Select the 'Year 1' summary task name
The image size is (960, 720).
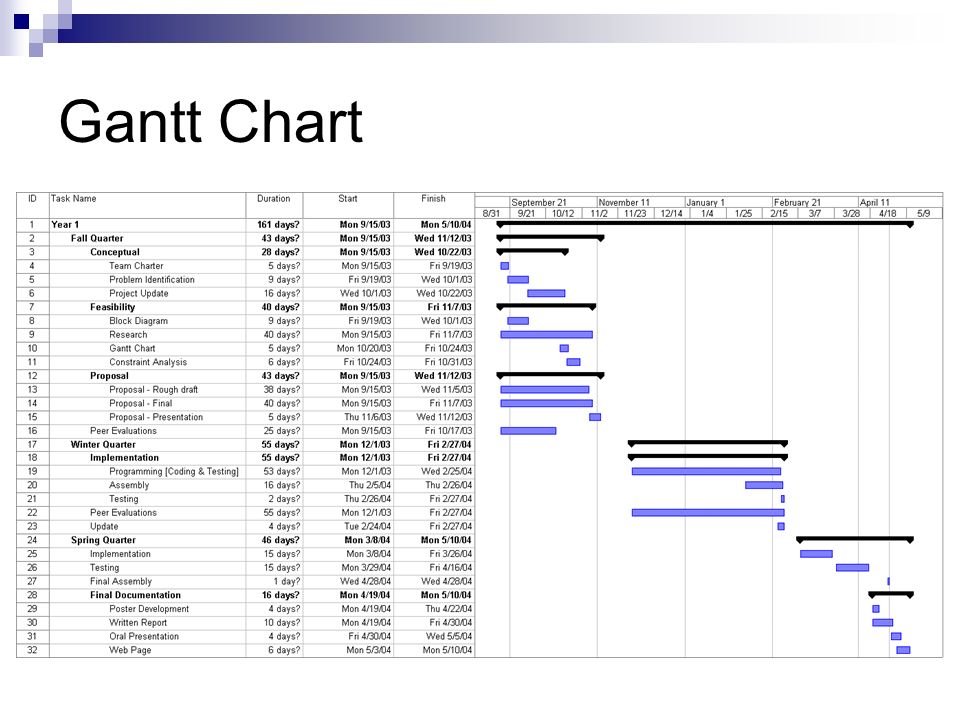coord(65,225)
